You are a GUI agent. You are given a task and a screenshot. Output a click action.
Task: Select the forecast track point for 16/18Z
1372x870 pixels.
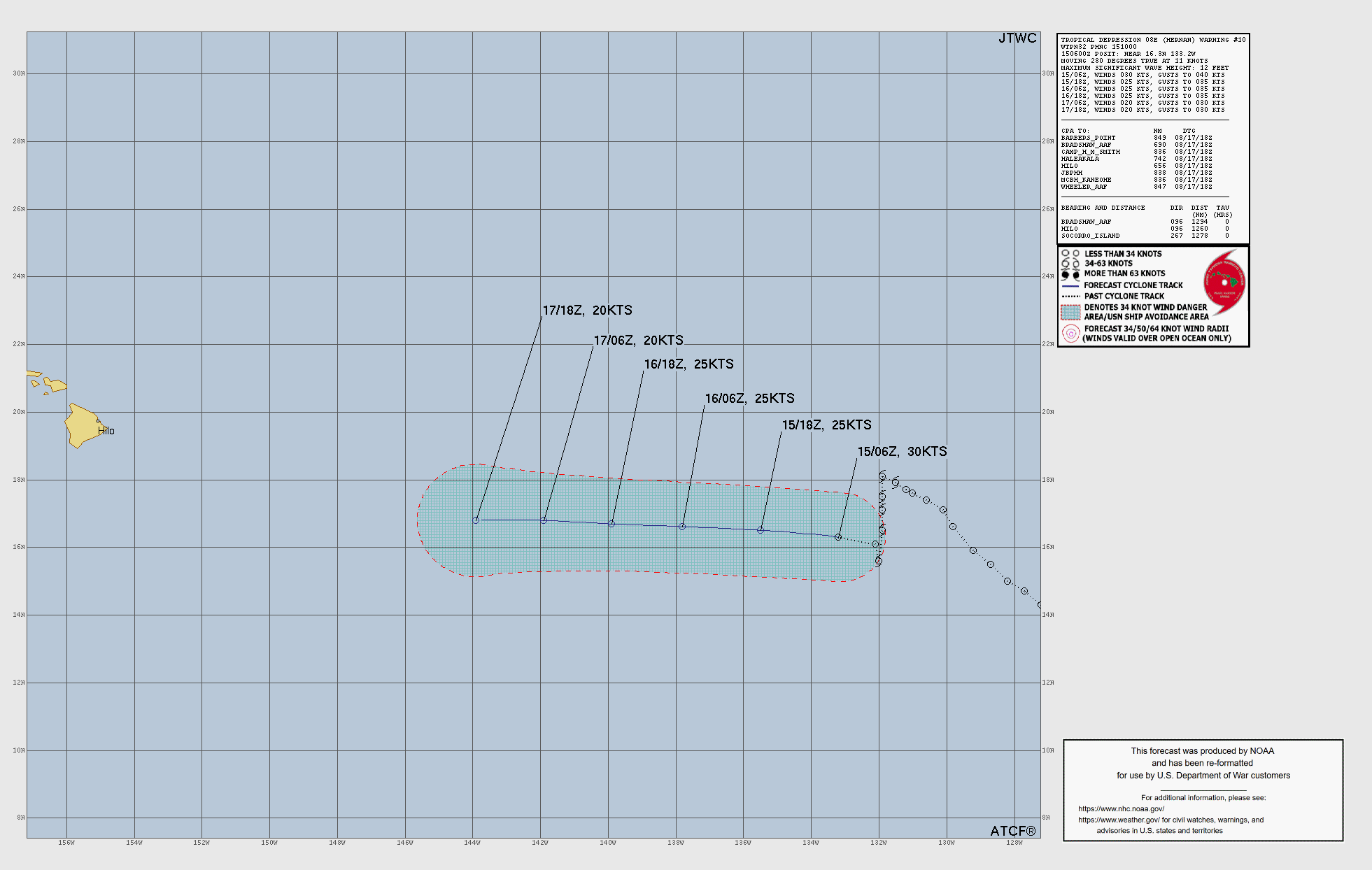[611, 524]
